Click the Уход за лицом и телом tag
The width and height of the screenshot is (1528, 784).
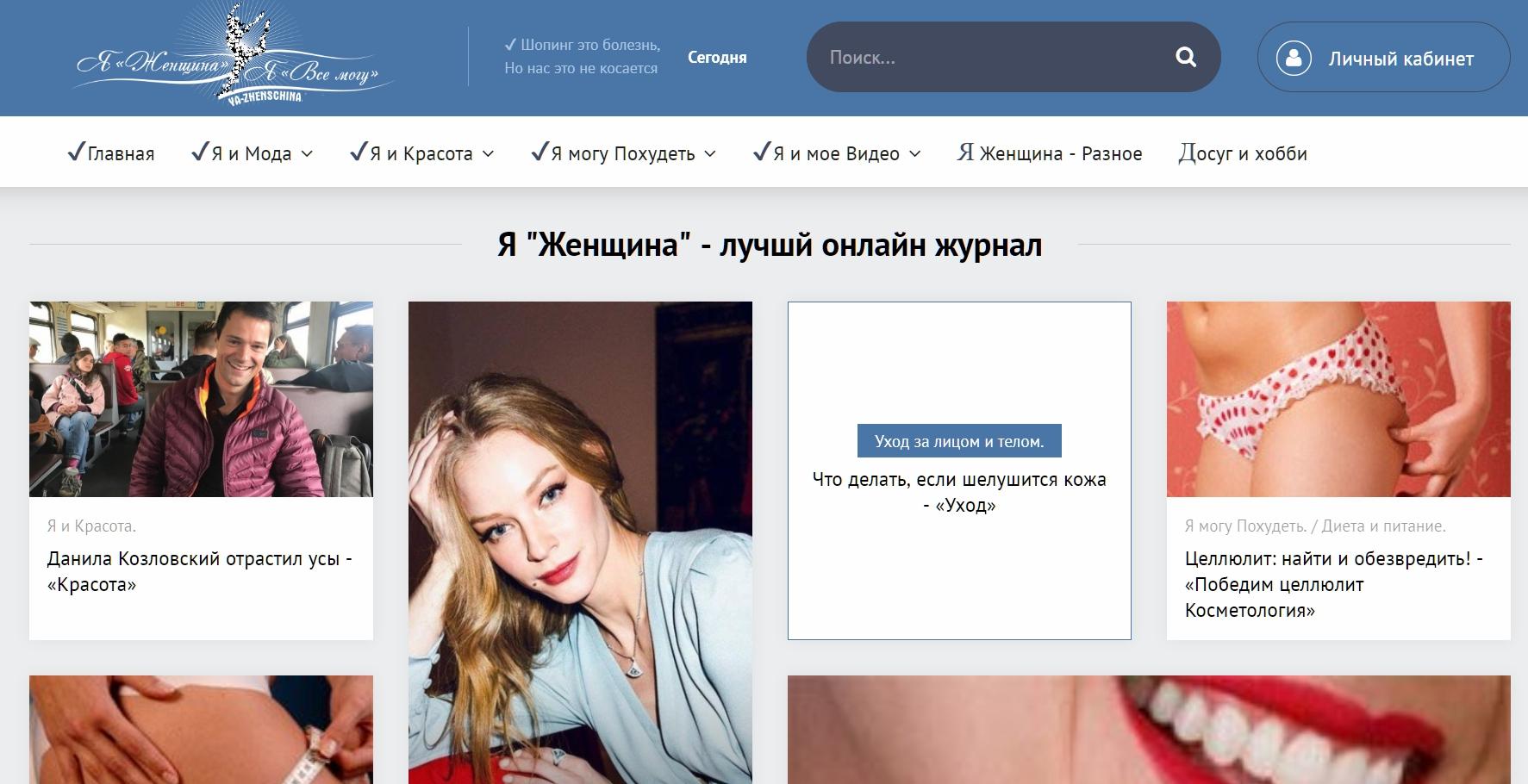coord(959,441)
